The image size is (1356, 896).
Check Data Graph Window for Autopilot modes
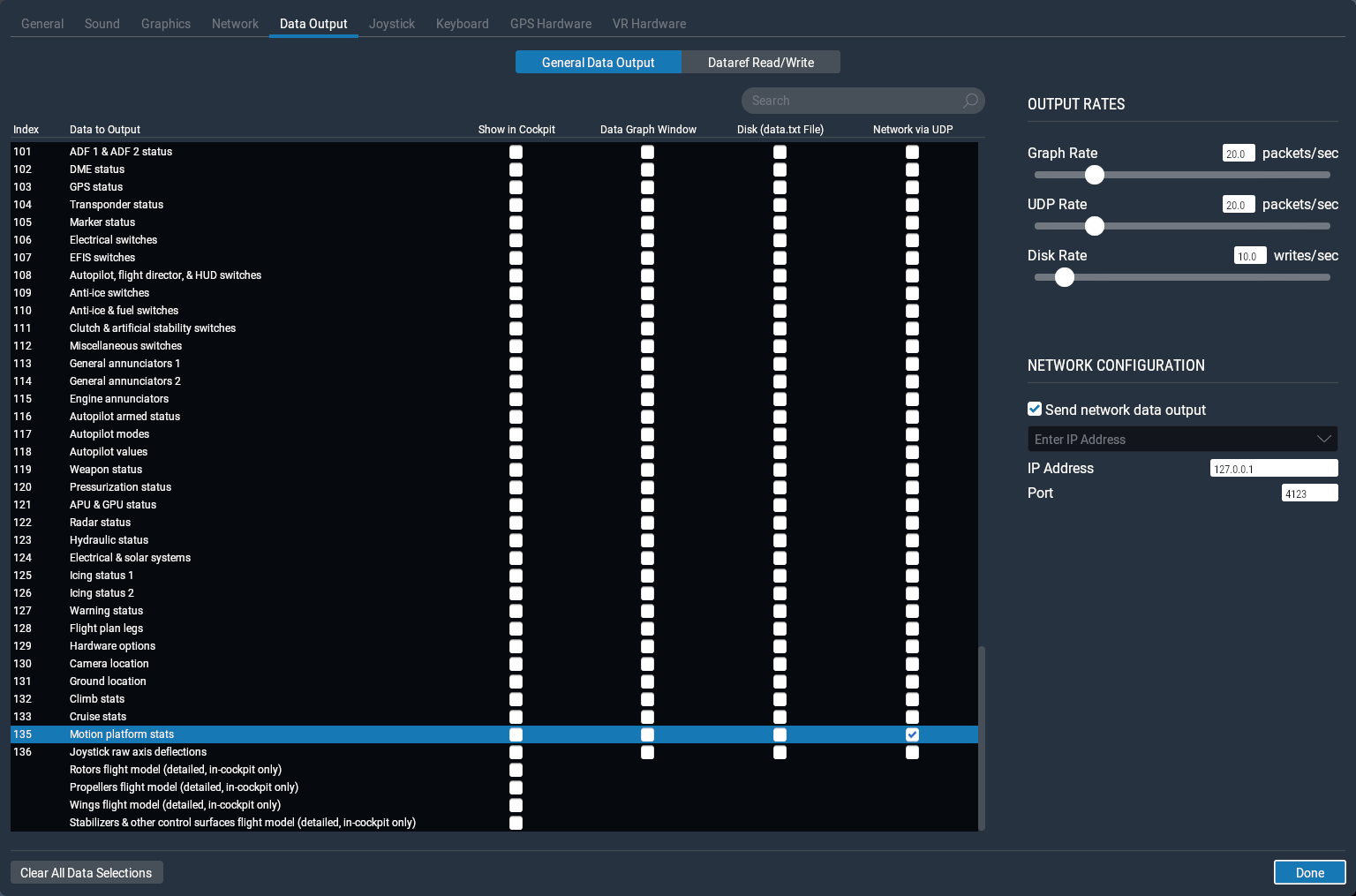647,434
